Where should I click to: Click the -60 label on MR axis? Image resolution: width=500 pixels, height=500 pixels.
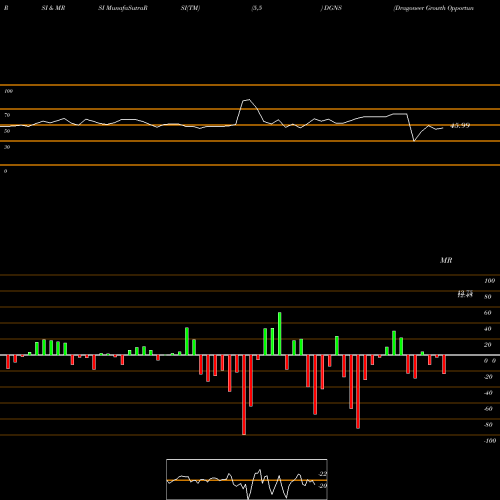(x=488, y=409)
